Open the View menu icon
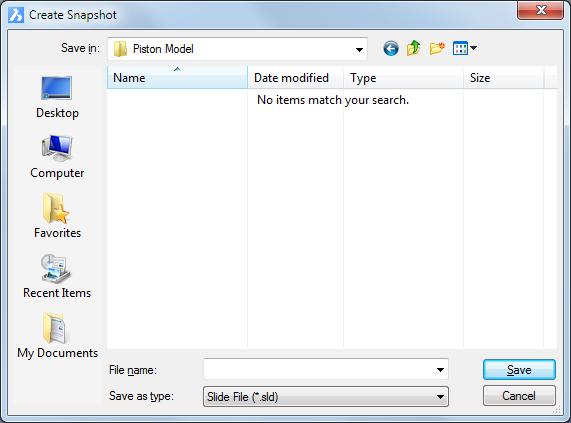 (x=465, y=48)
